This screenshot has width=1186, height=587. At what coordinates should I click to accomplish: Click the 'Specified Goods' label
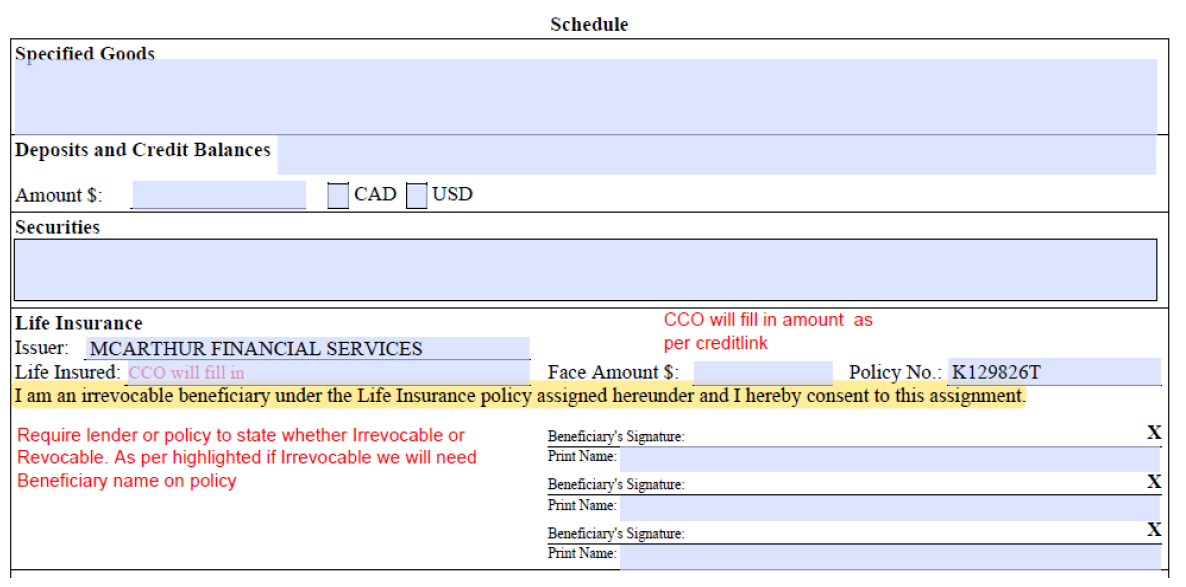(x=85, y=53)
